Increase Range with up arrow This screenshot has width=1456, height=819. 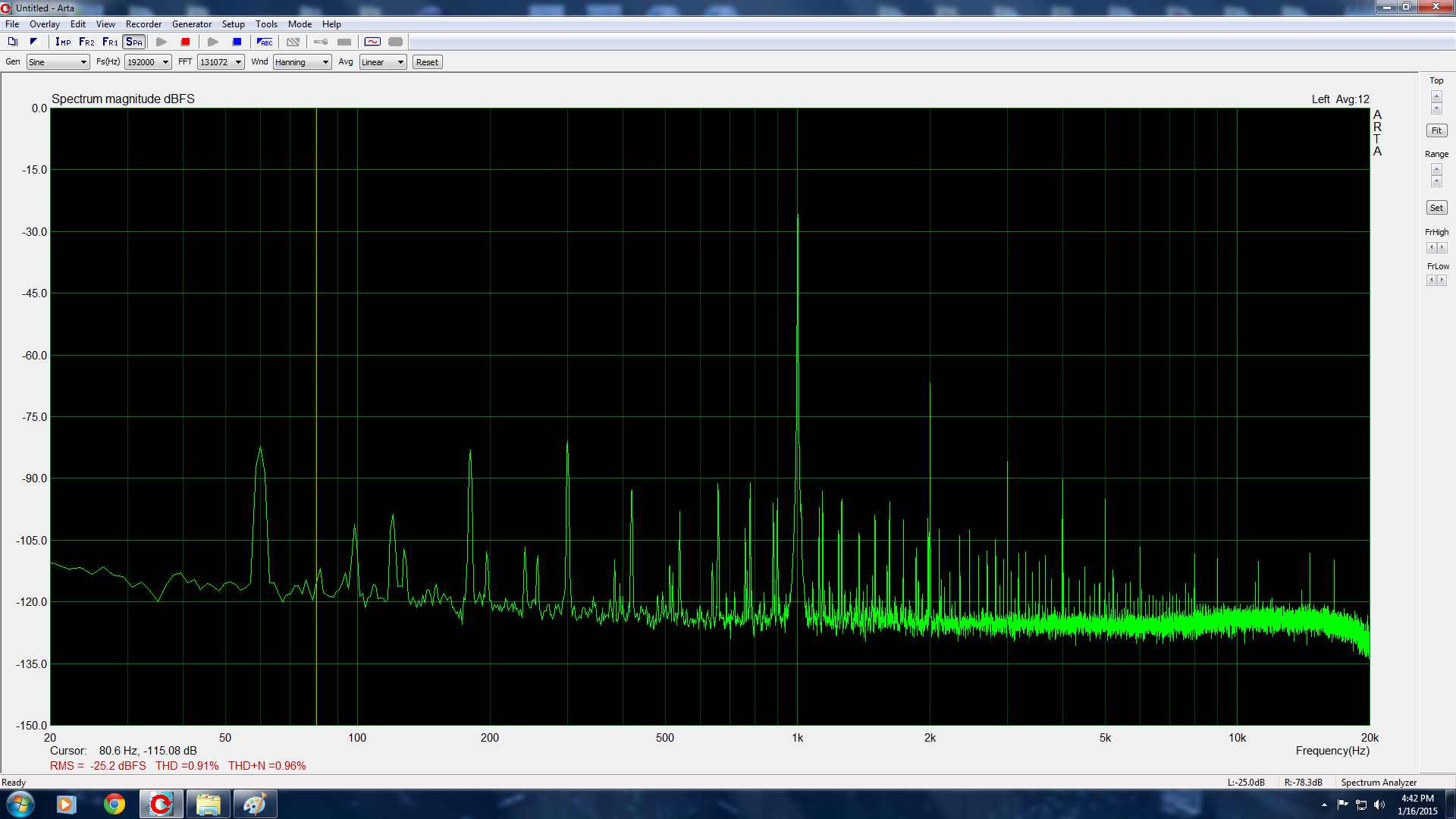click(x=1436, y=170)
